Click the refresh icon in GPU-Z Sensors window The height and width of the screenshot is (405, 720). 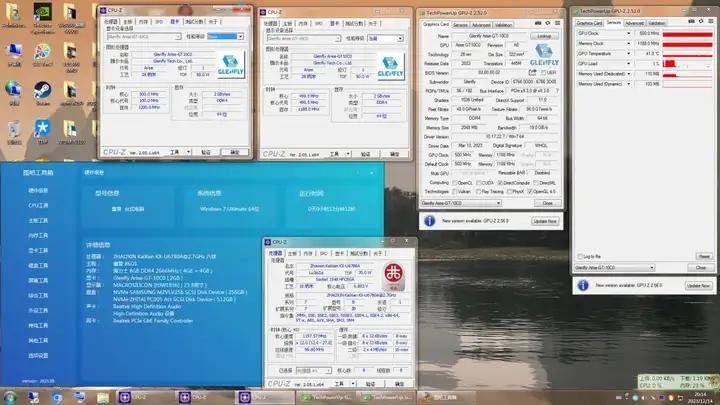point(701,21)
